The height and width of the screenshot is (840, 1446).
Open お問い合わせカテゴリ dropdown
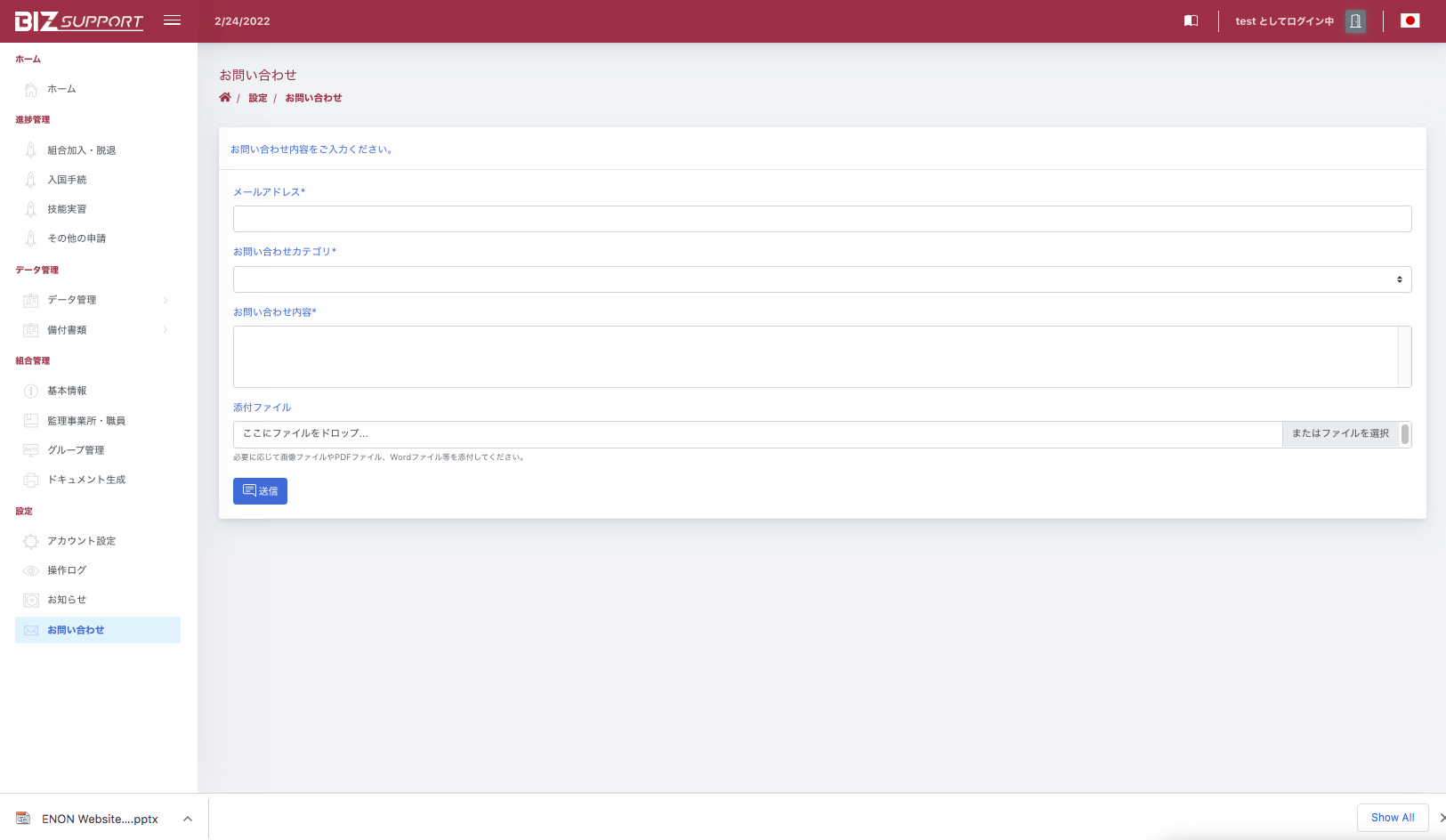[x=821, y=279]
